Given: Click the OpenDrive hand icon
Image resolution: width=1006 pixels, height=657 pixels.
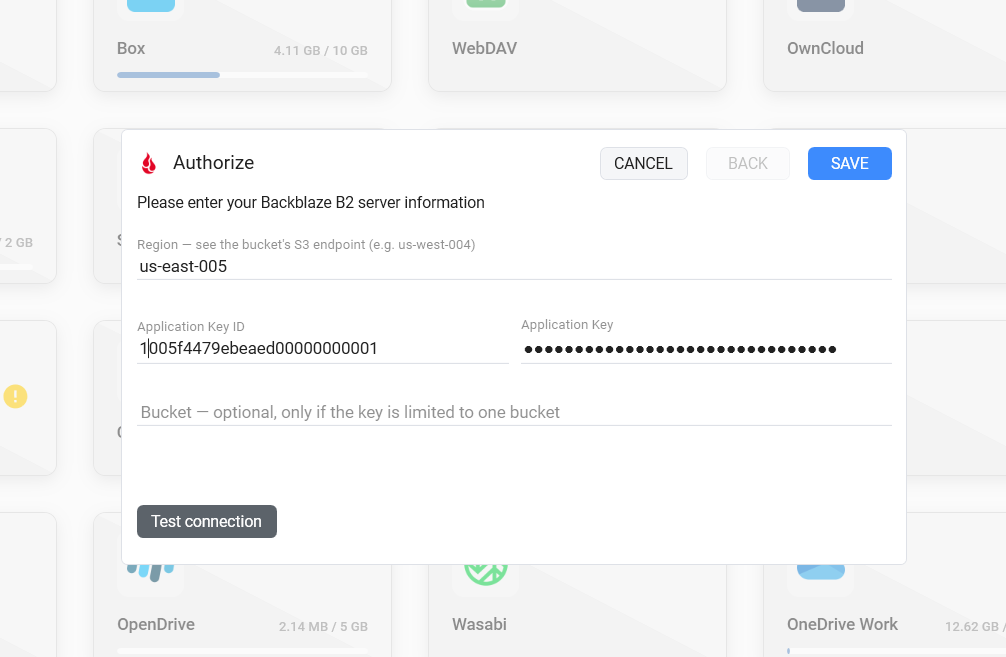Looking at the screenshot, I should tap(151, 572).
